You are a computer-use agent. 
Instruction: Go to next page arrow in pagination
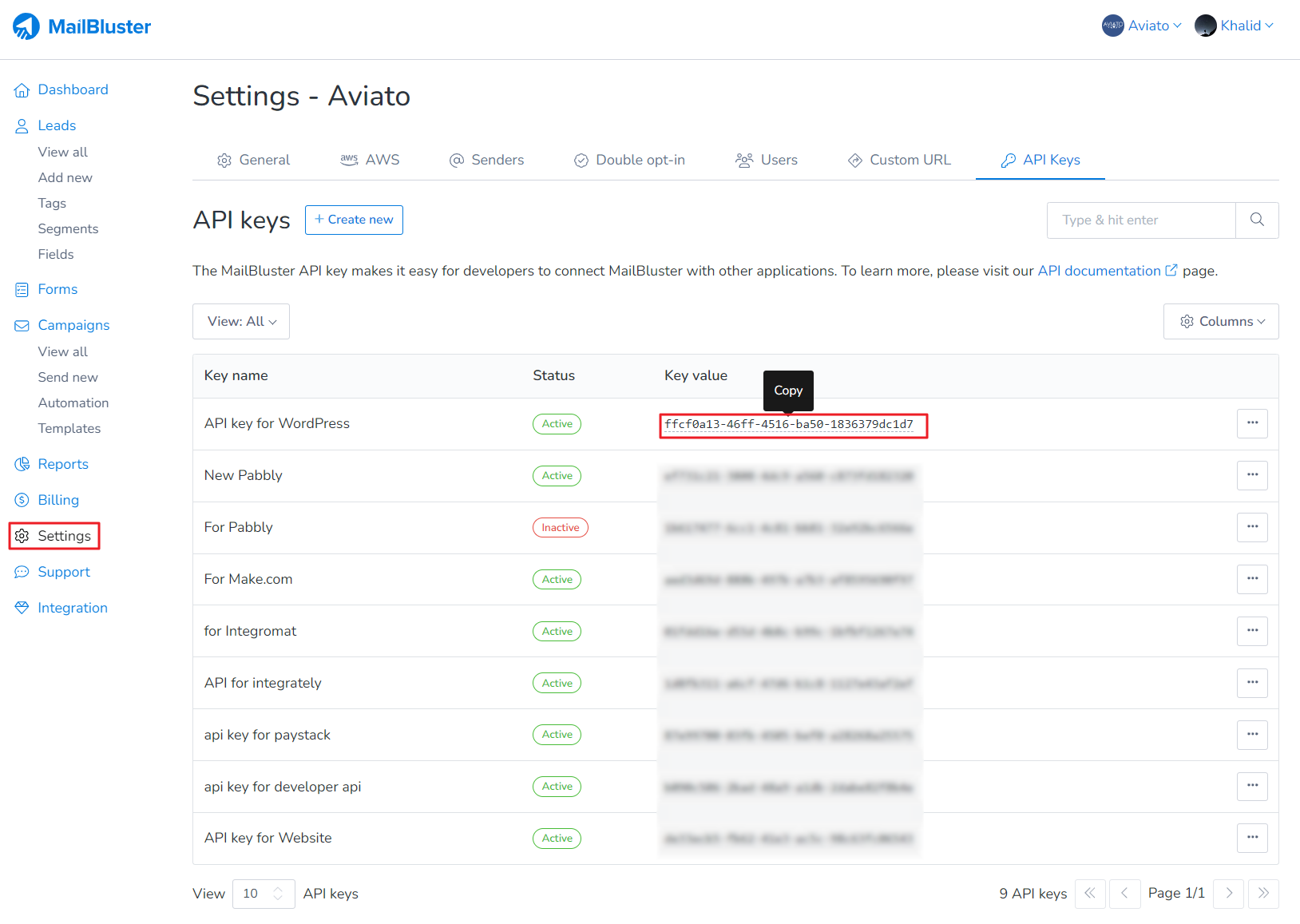(x=1228, y=894)
